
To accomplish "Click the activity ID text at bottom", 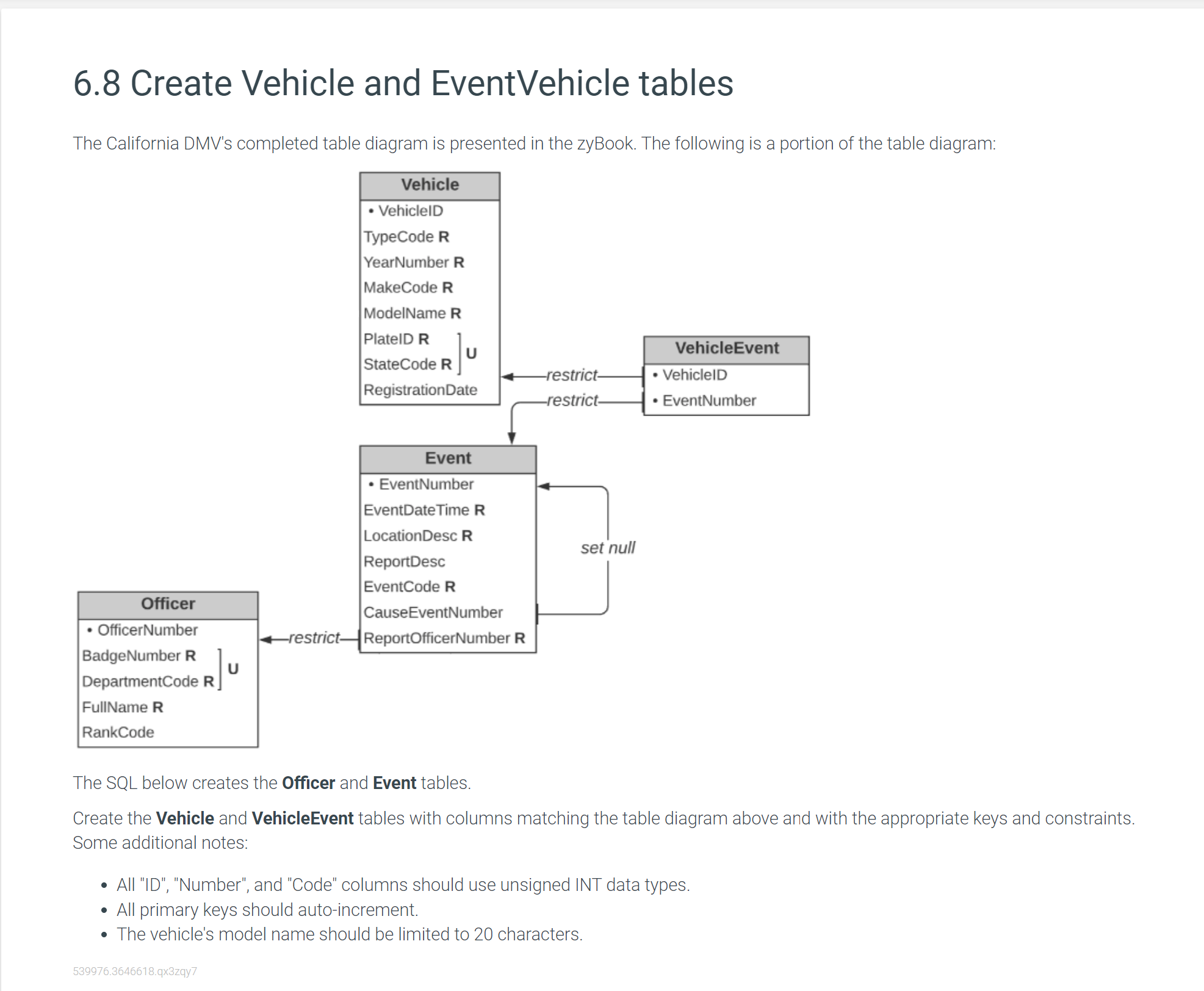I will click(135, 971).
